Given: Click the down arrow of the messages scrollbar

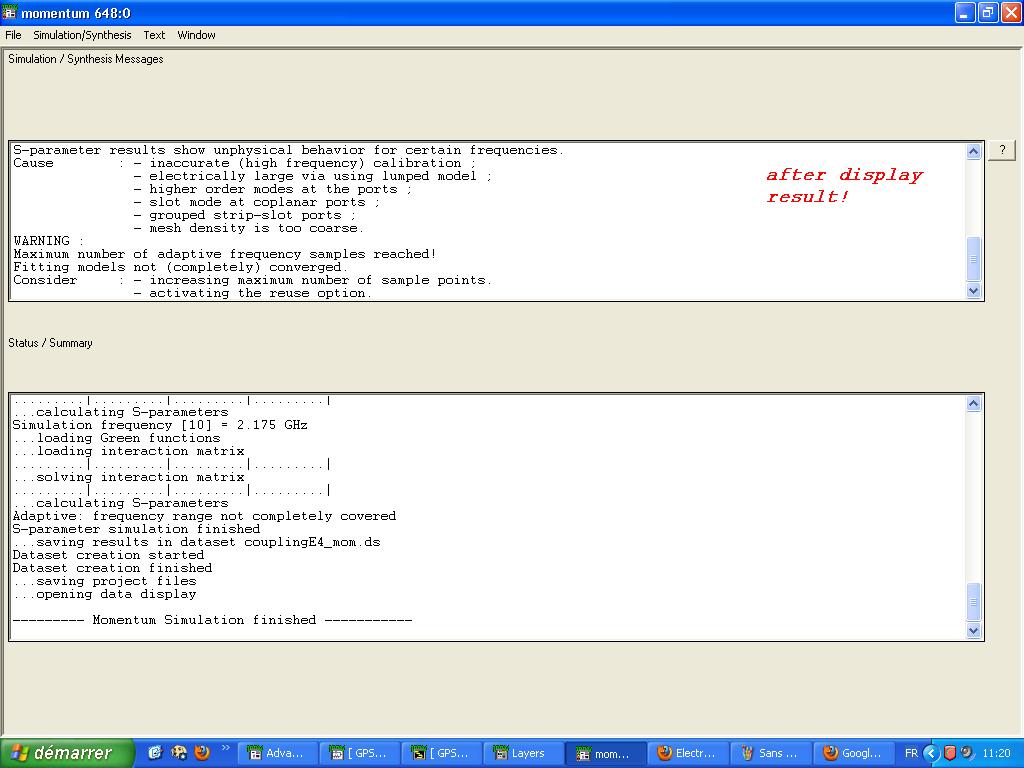Looking at the screenshot, I should point(973,291).
